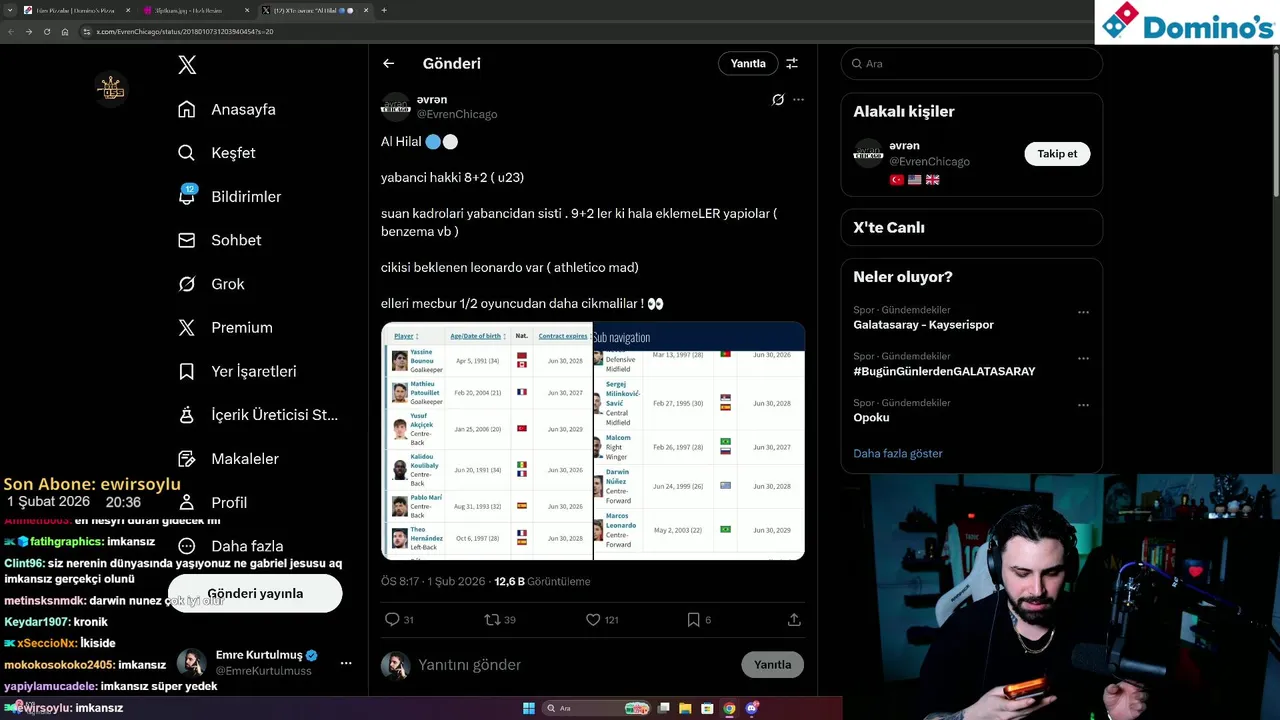
Task: Click the Yanıtla button at top
Action: (748, 63)
